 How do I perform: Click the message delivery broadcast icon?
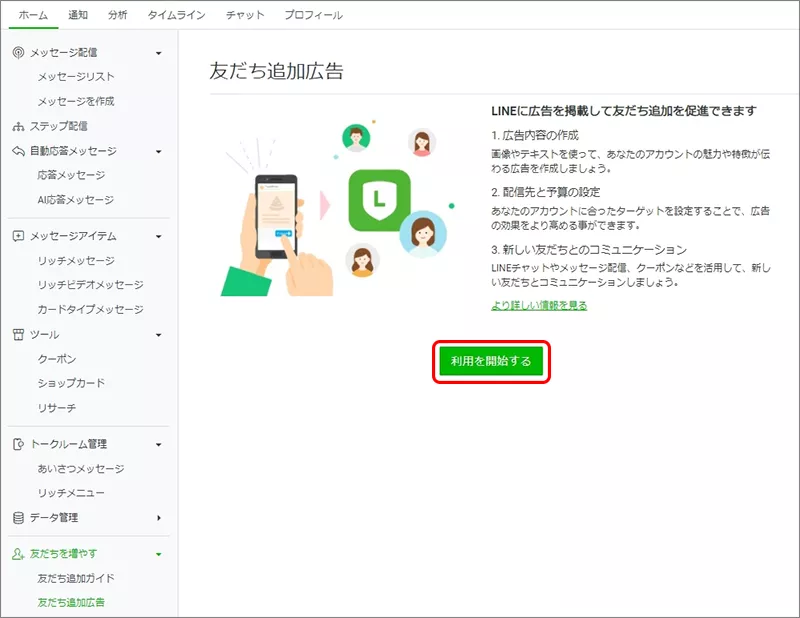(x=17, y=52)
